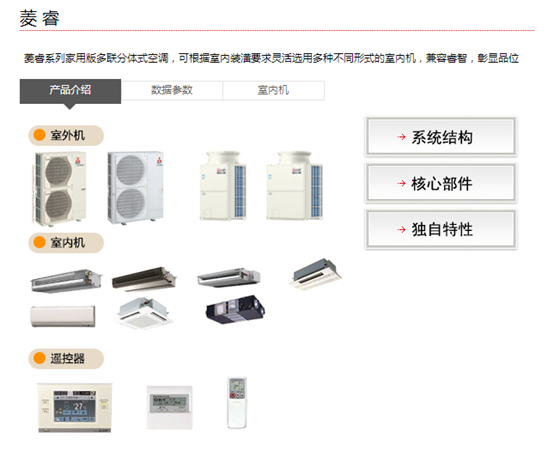The width and height of the screenshot is (554, 449).
Task: Open the 系统结构 button
Action: click(x=441, y=137)
